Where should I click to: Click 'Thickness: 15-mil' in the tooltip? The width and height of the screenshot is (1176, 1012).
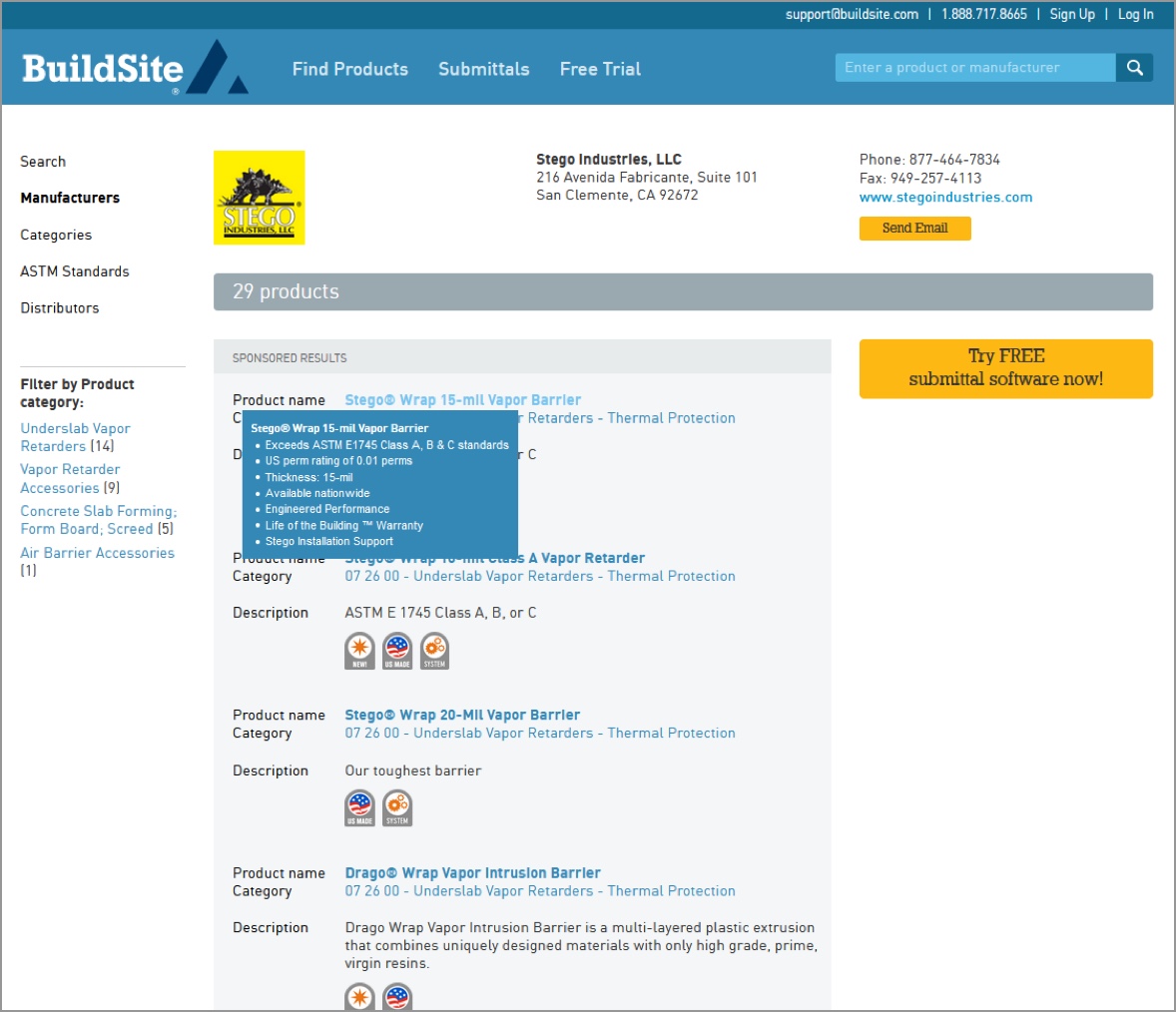click(x=308, y=477)
